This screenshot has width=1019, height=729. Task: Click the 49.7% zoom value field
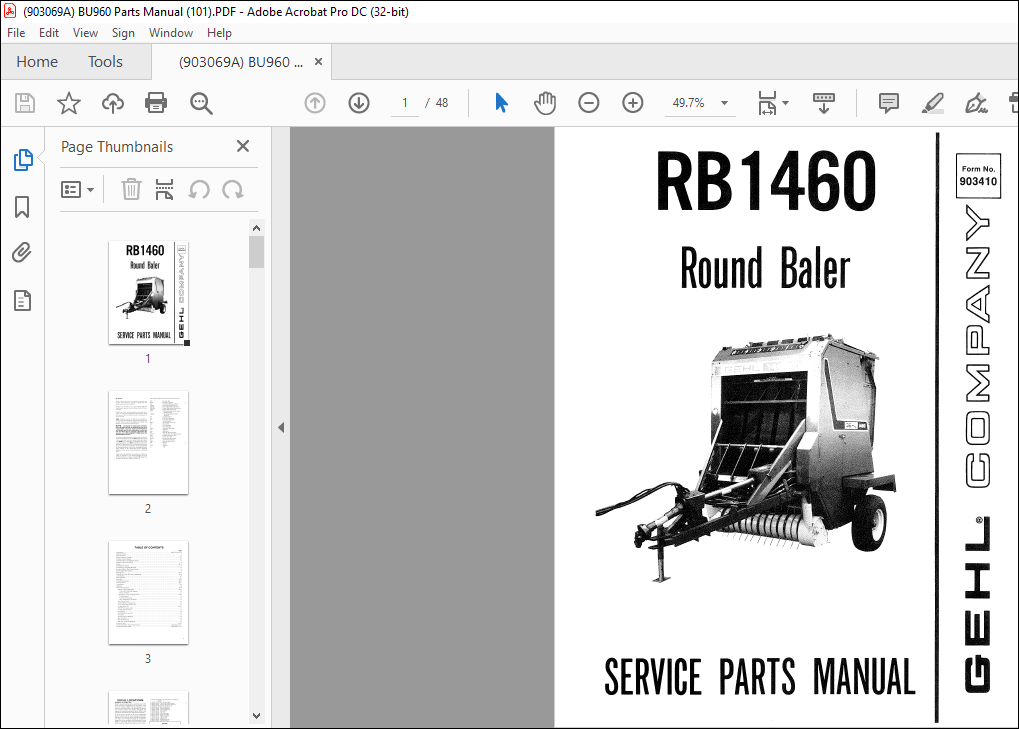689,103
